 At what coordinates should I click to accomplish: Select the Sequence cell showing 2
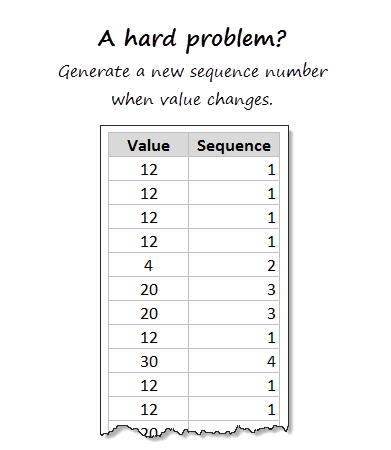(x=234, y=265)
